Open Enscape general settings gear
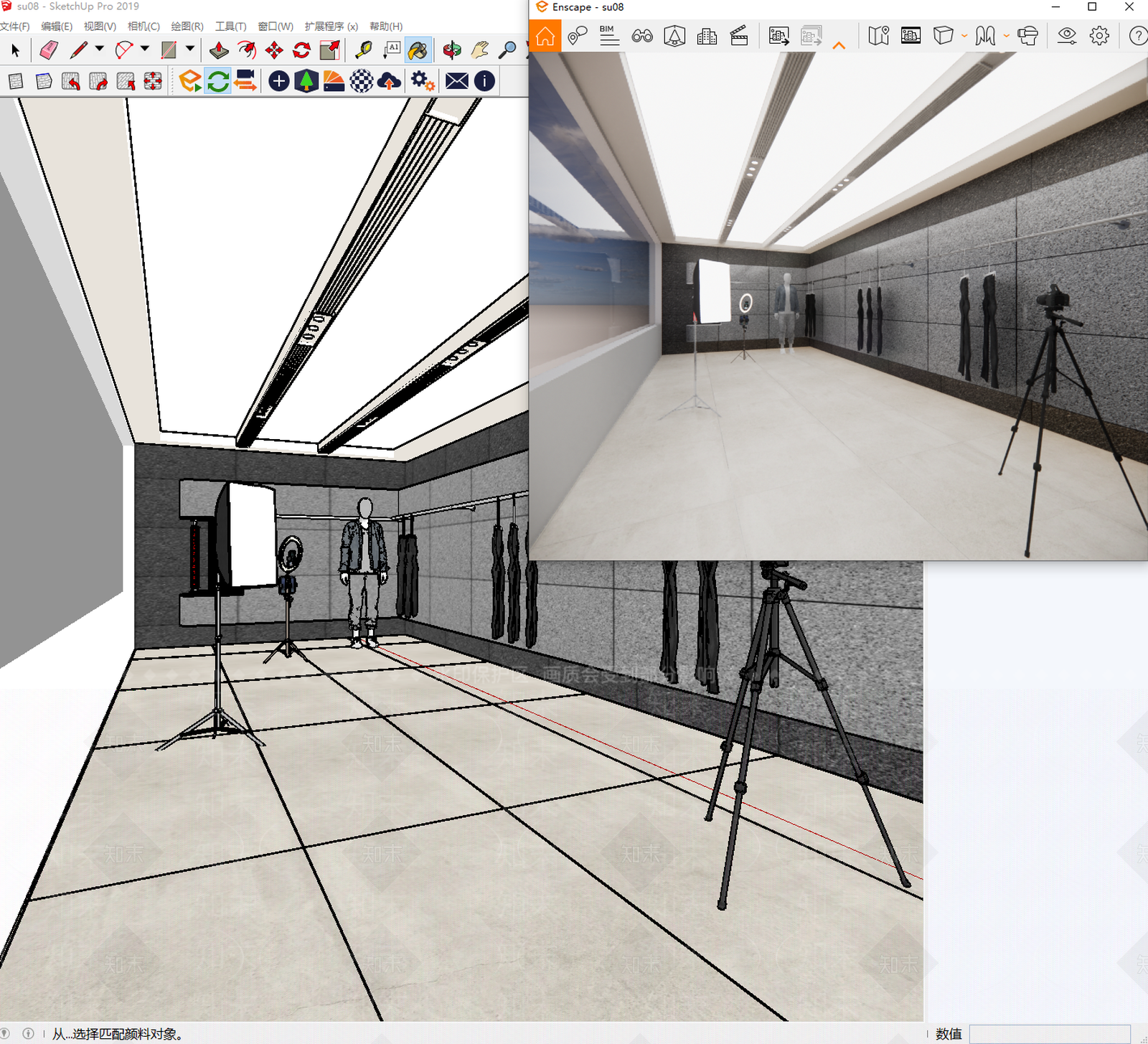This screenshot has width=1148, height=1044. (x=1099, y=36)
